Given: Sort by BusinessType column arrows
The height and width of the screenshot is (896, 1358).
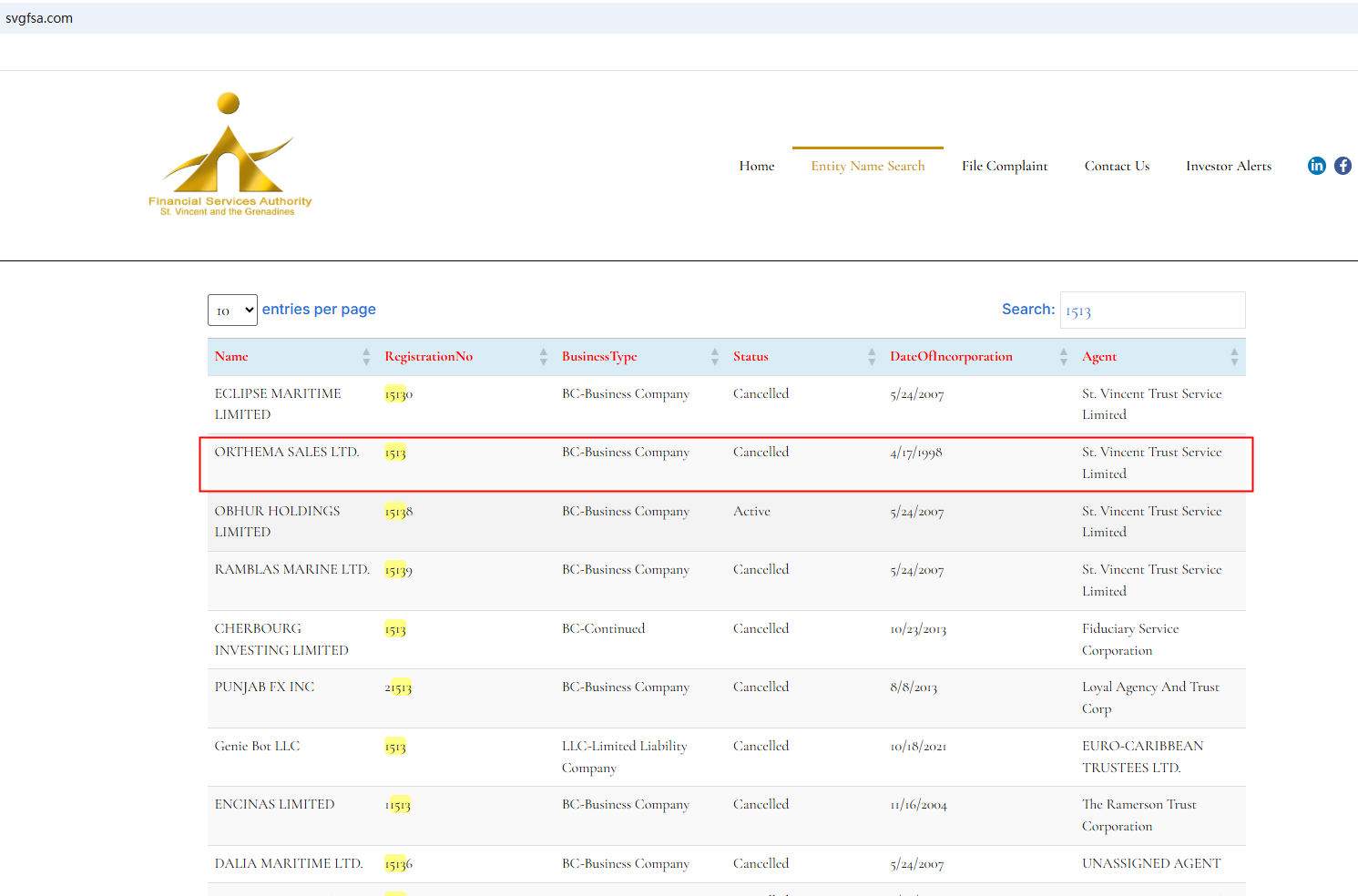Looking at the screenshot, I should click(714, 357).
